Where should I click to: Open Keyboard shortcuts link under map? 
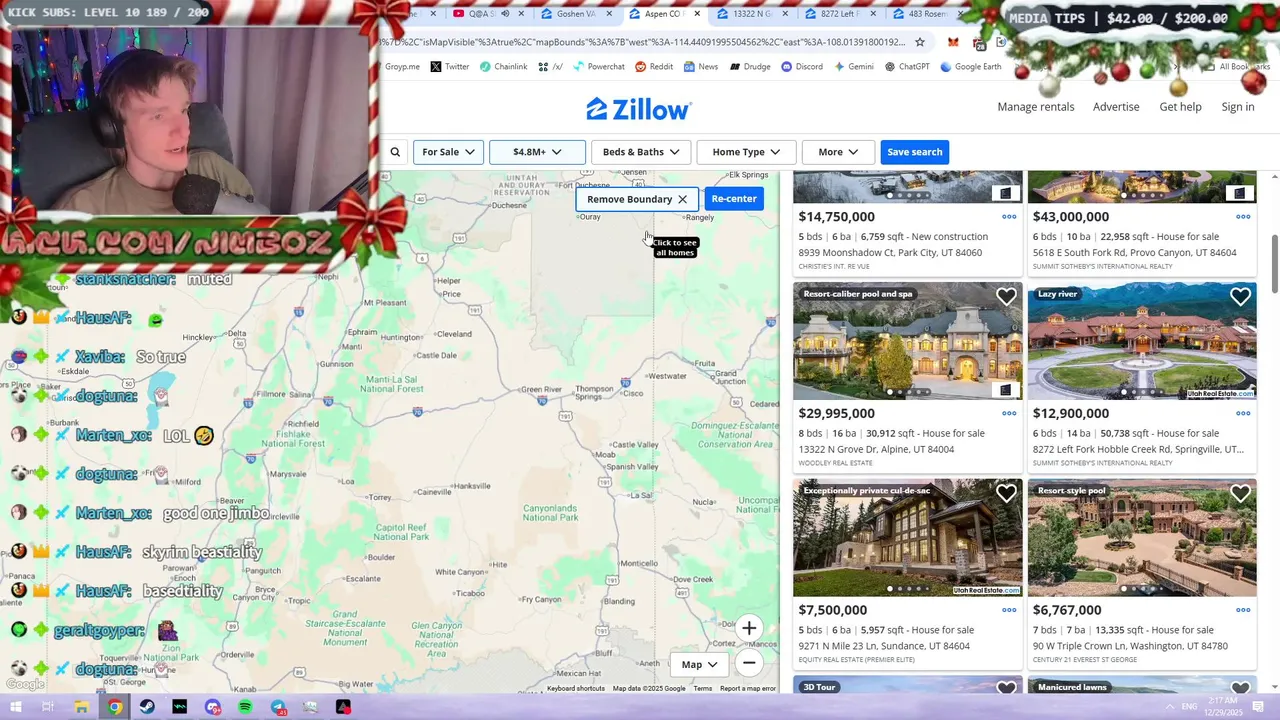tap(576, 689)
